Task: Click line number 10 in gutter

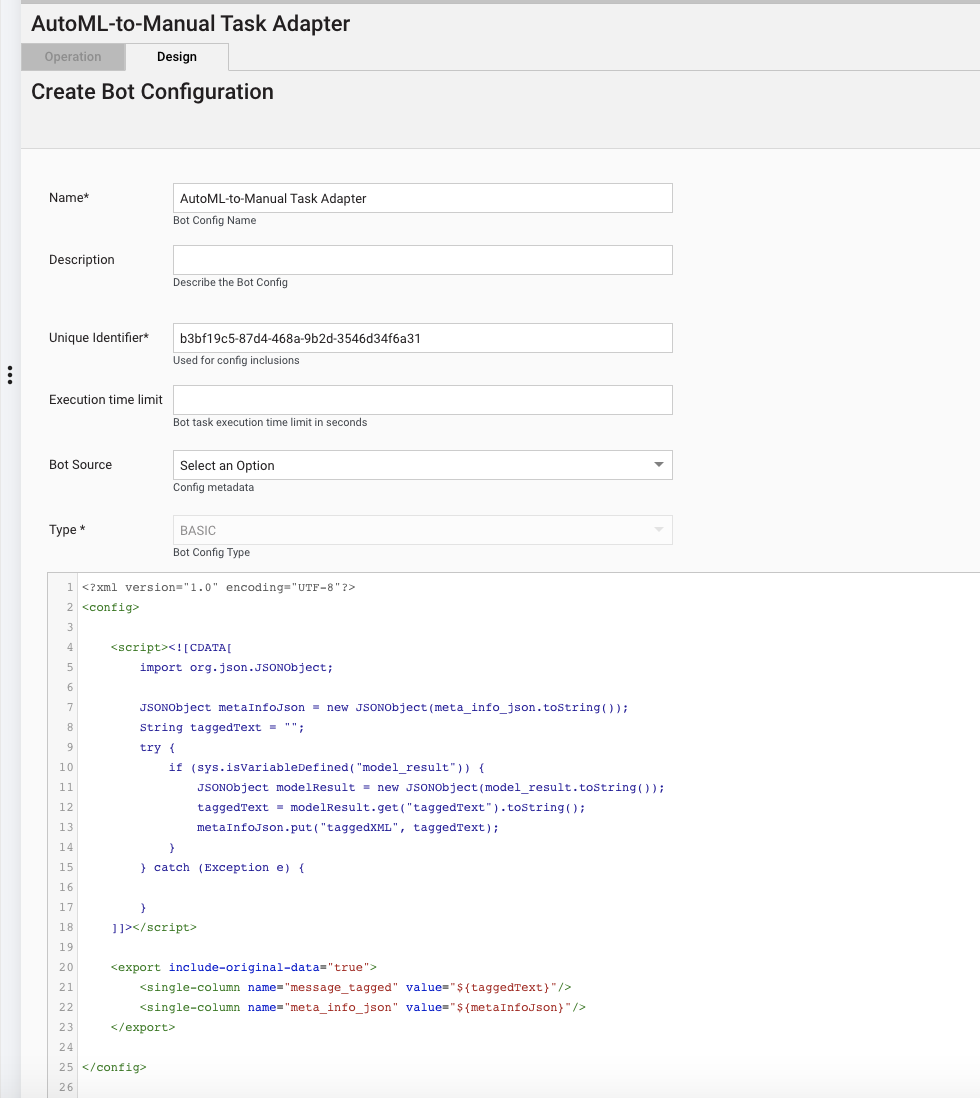Action: point(67,767)
